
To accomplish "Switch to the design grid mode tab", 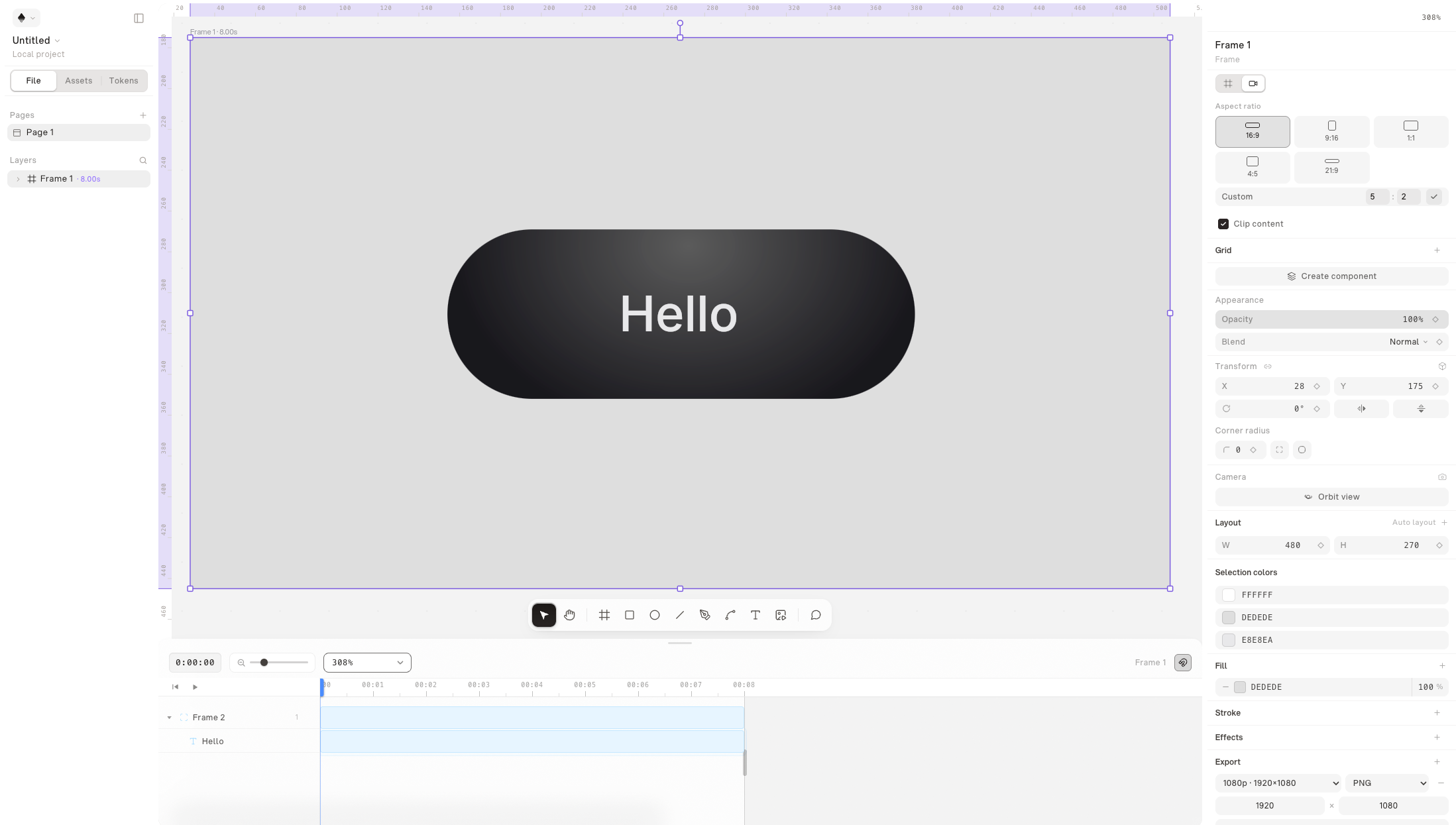I will coord(1228,83).
